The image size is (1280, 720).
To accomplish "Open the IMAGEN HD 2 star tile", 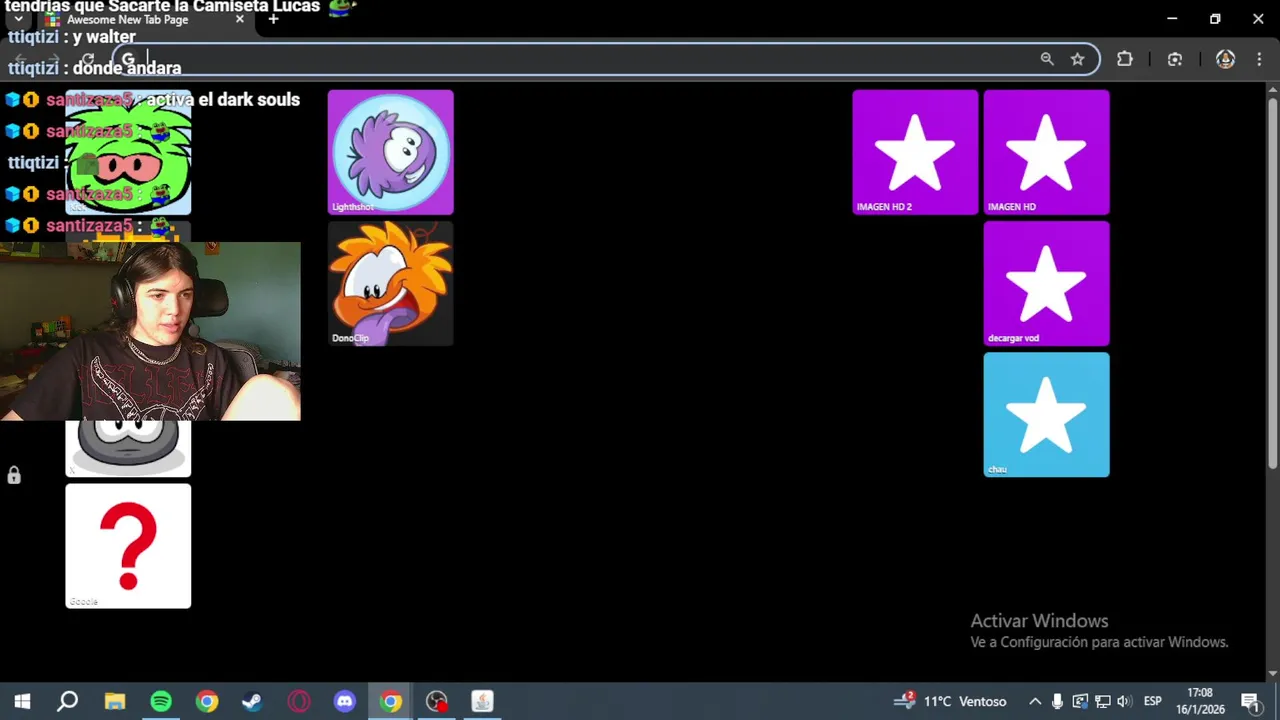I will (915, 152).
